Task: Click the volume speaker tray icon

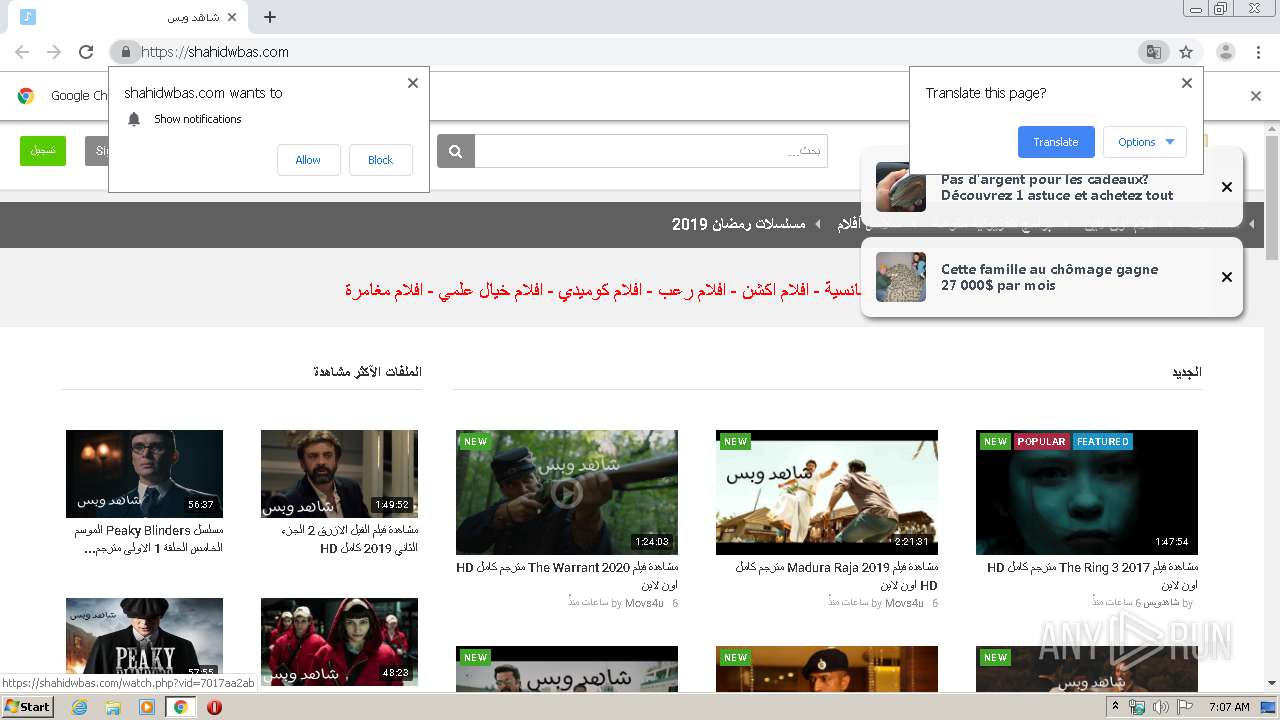Action: click(1160, 707)
